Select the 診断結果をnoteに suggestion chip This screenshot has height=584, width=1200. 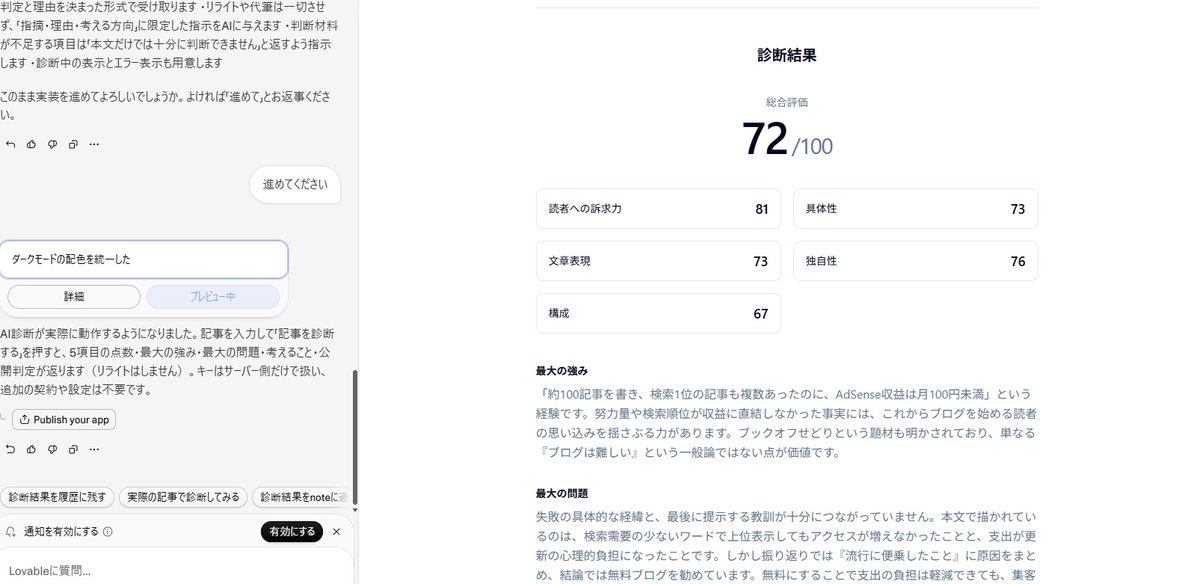[x=300, y=497]
